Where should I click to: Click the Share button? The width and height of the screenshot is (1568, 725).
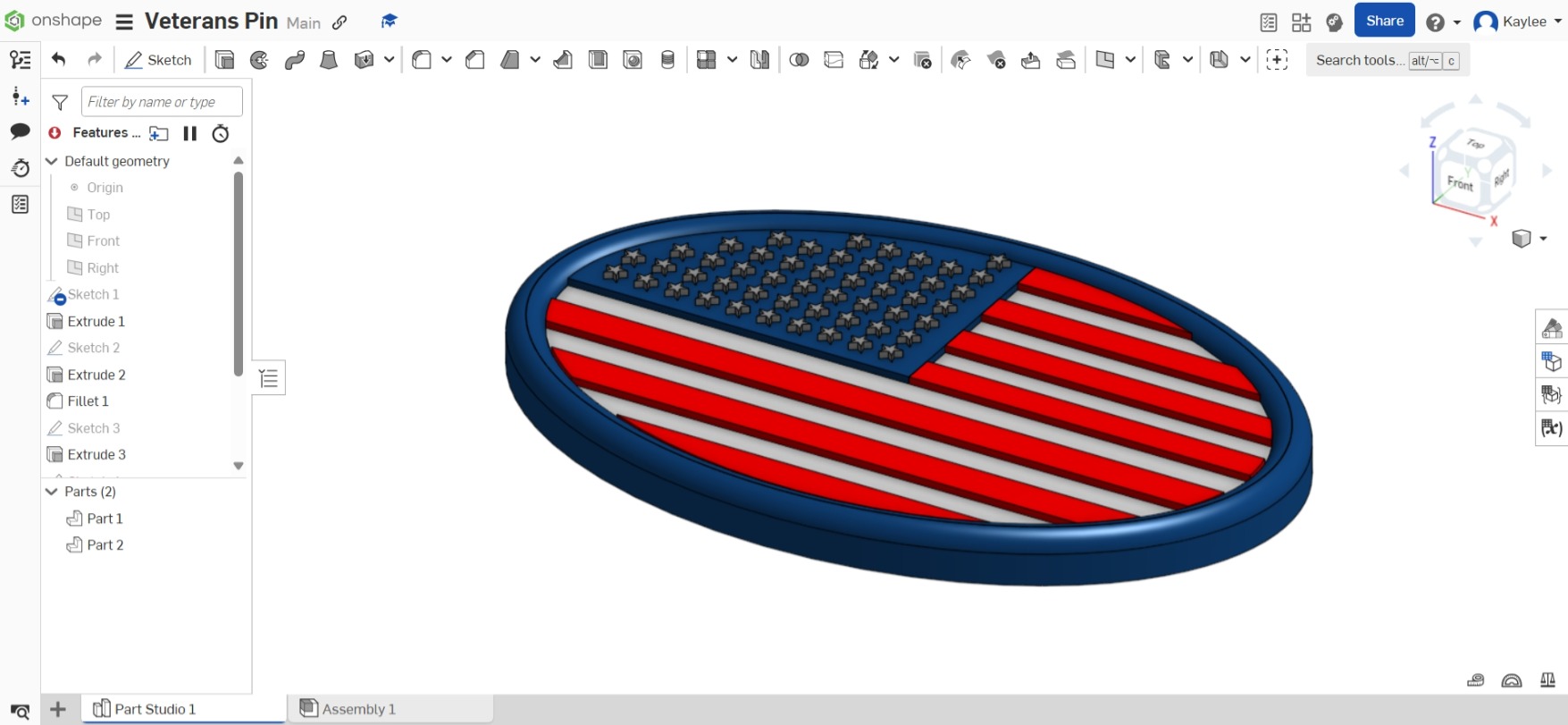coord(1385,21)
